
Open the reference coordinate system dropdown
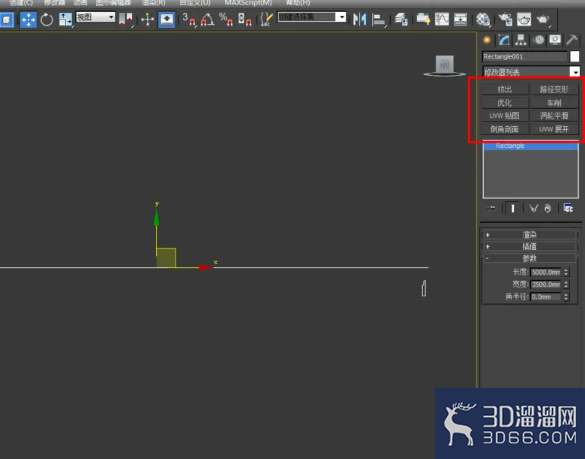point(95,17)
